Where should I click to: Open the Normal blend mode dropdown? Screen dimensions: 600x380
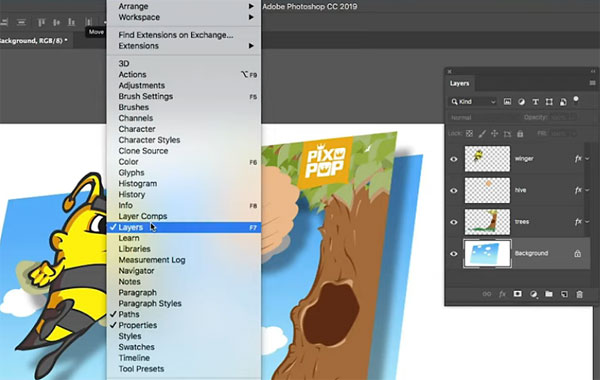(x=483, y=117)
